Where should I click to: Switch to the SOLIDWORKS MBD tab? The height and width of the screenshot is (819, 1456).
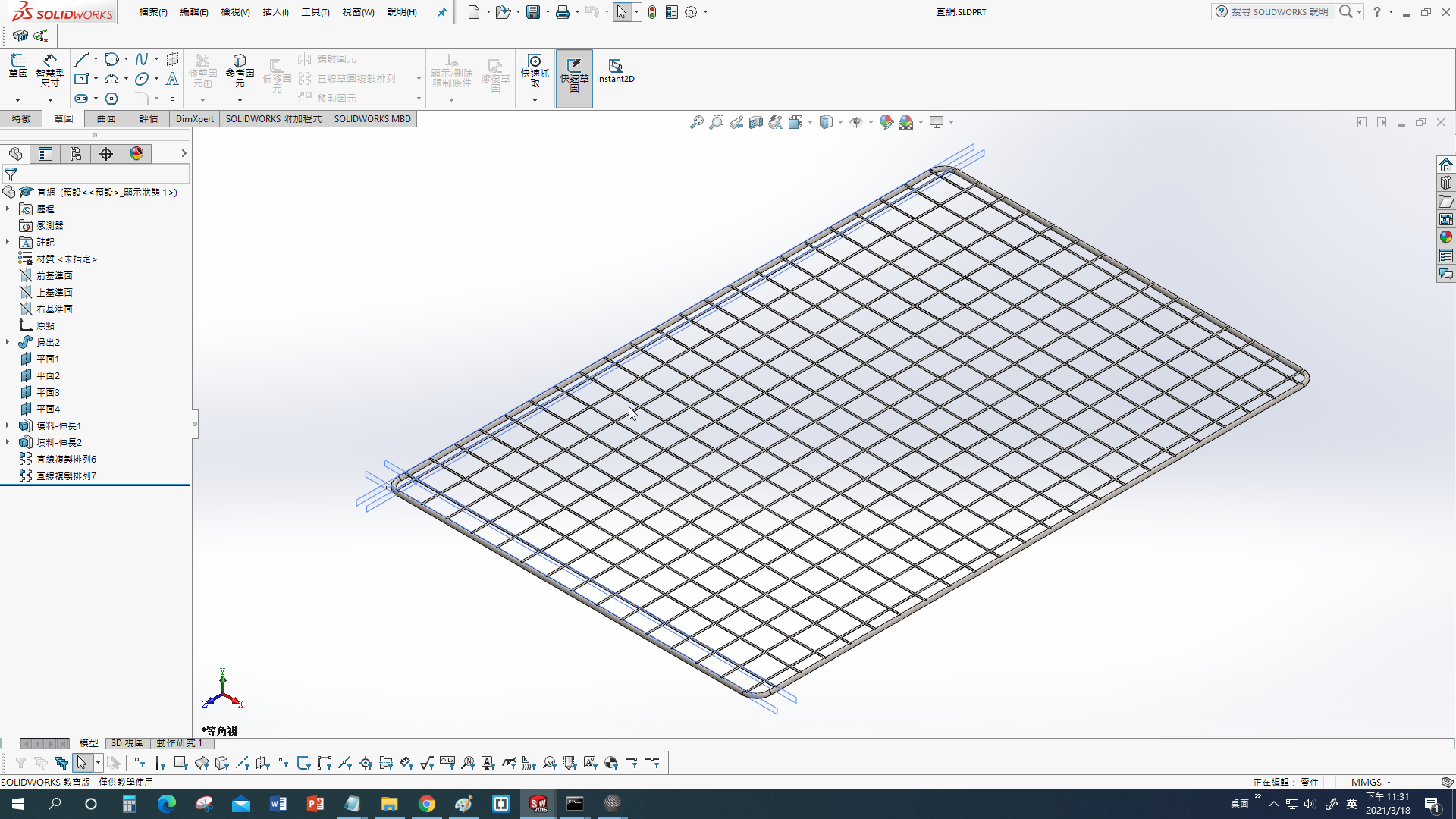(x=372, y=119)
